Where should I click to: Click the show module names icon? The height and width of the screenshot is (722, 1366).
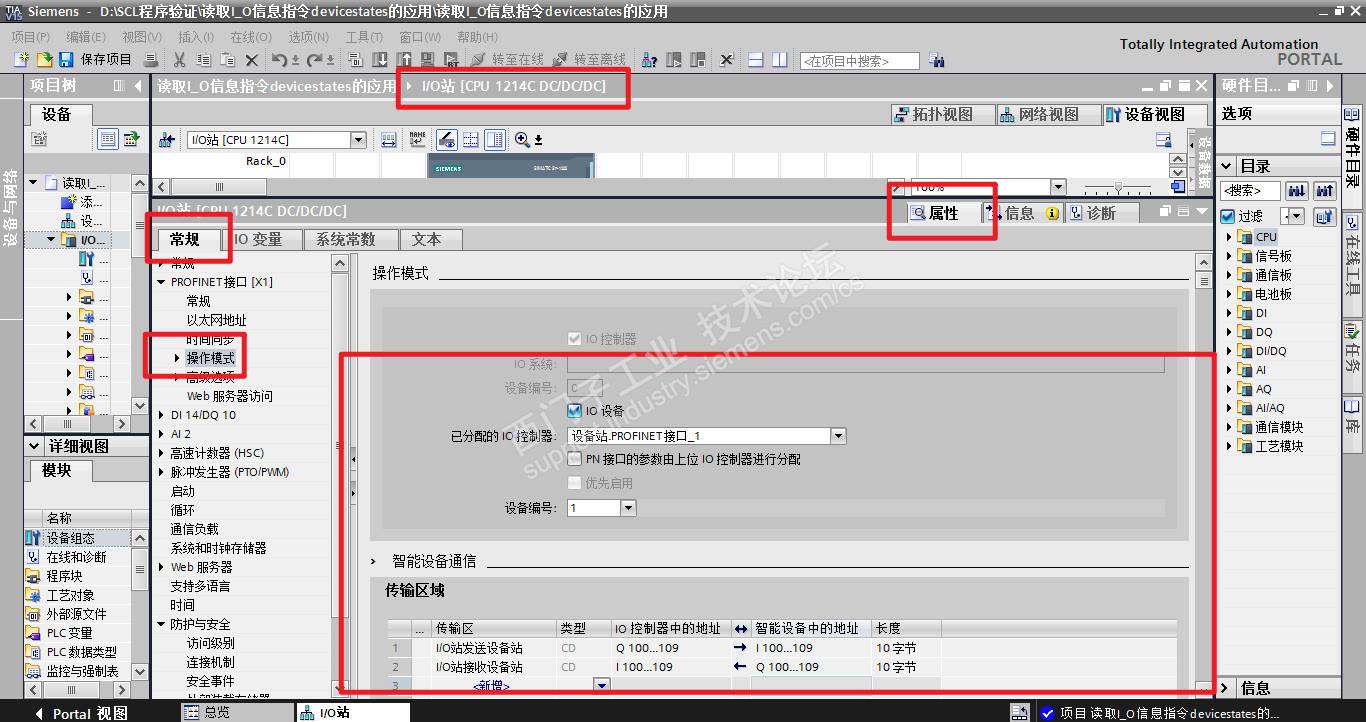418,140
